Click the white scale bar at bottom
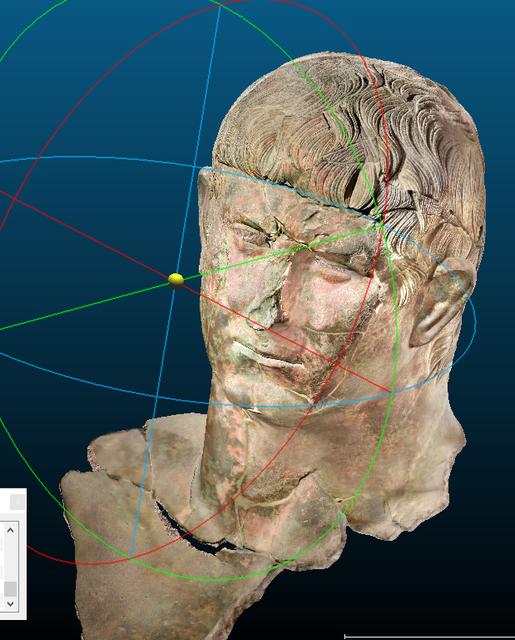This screenshot has height=640, width=515. click(x=429, y=636)
